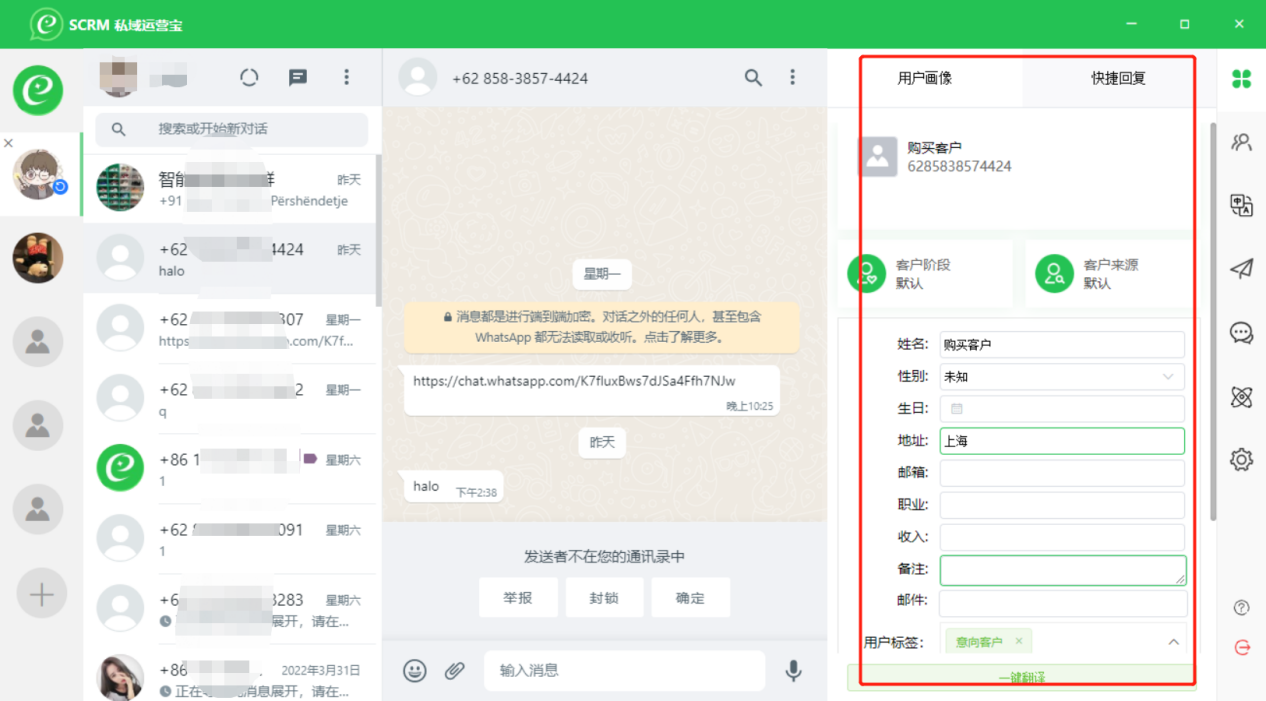Open the 客户来源 default selector

[x=1110, y=272]
